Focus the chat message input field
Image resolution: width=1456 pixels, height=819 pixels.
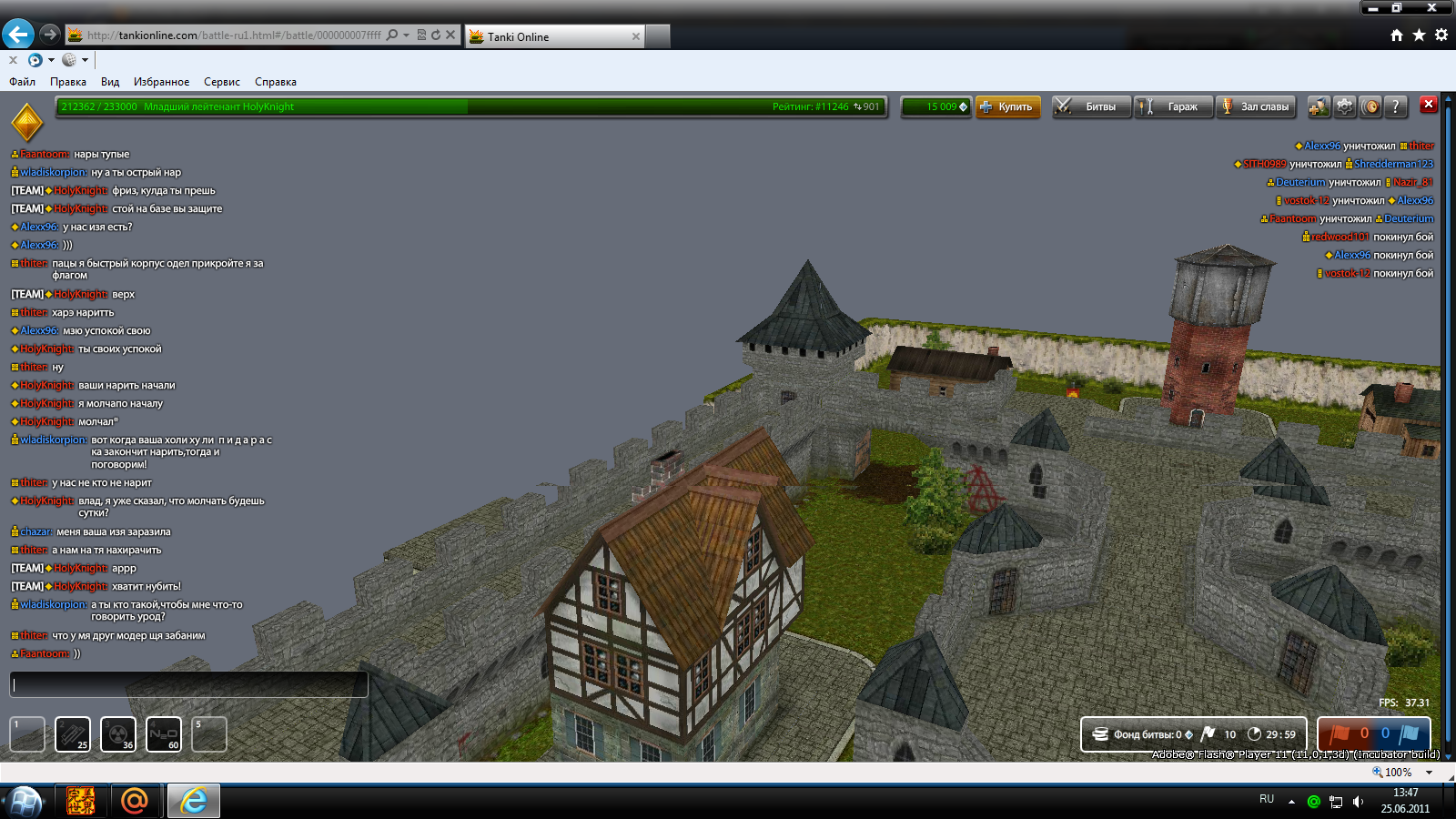pyautogui.click(x=188, y=684)
